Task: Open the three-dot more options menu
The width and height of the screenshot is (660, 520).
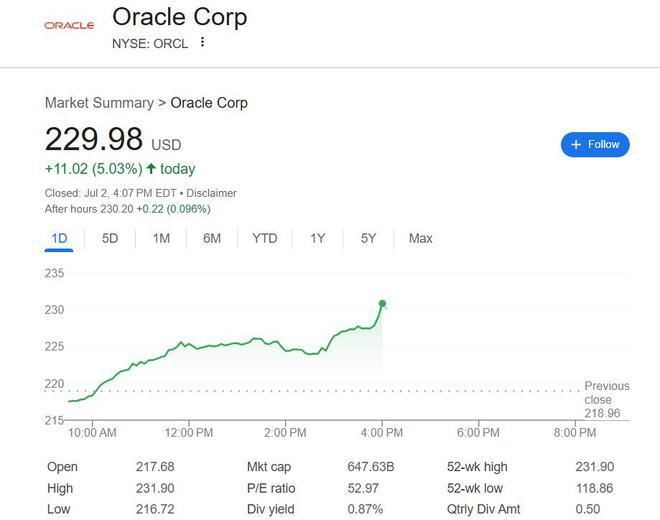Action: (203, 43)
